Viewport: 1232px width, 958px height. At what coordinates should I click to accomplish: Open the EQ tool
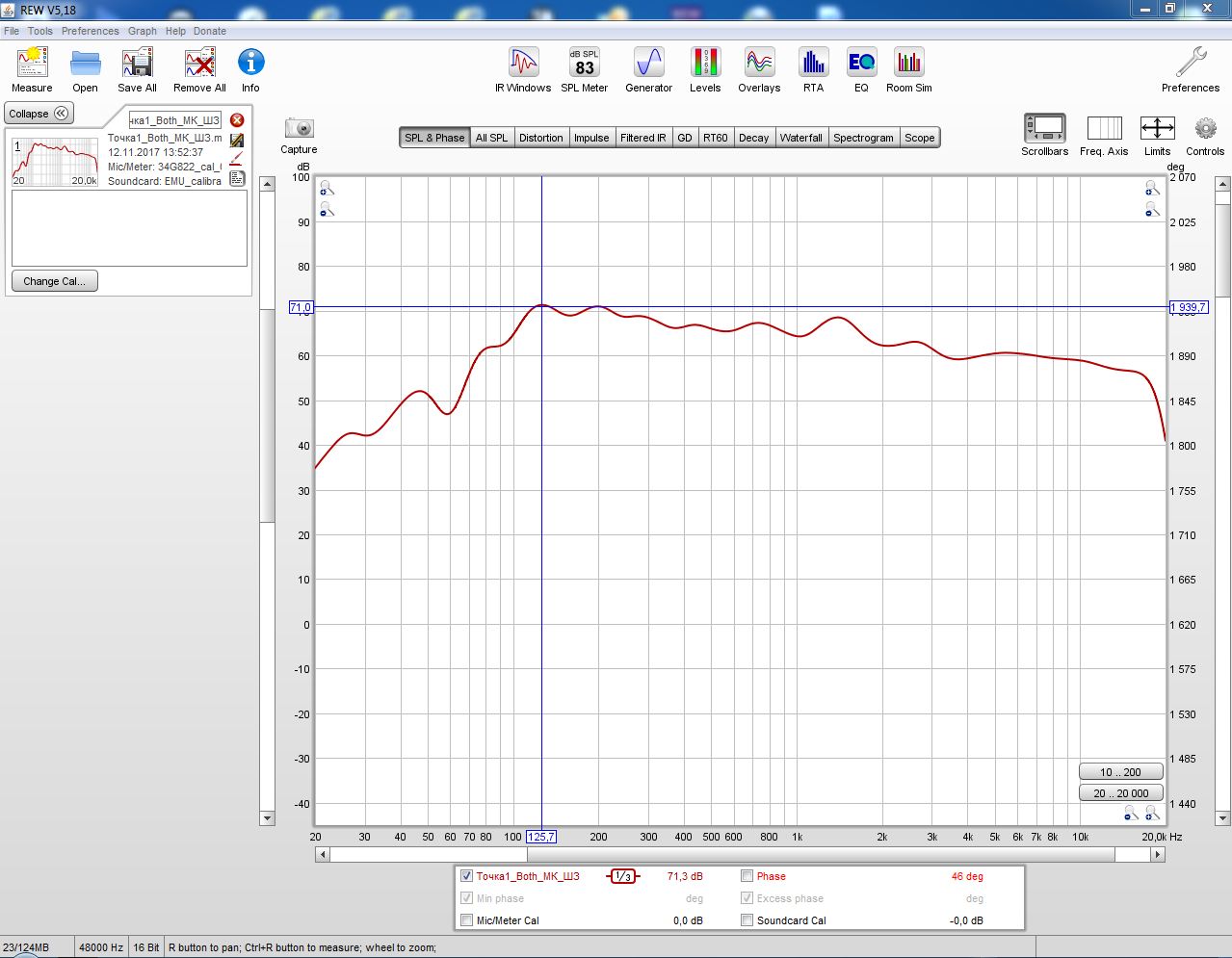tap(861, 64)
